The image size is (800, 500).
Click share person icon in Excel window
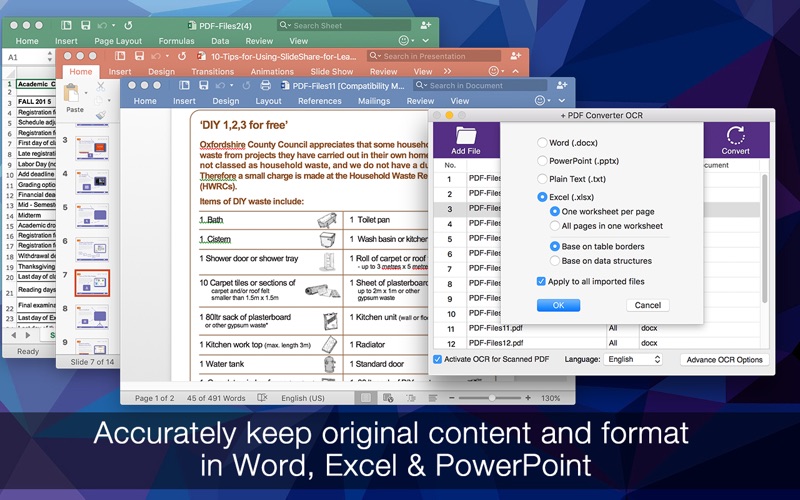(x=426, y=25)
